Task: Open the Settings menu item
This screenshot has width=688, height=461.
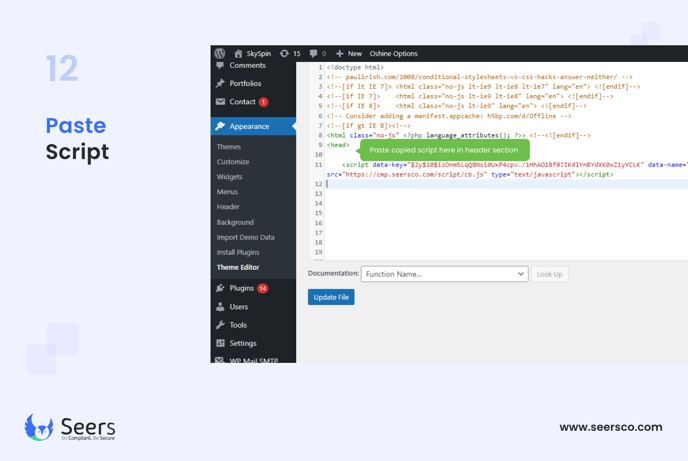Action: 243,343
